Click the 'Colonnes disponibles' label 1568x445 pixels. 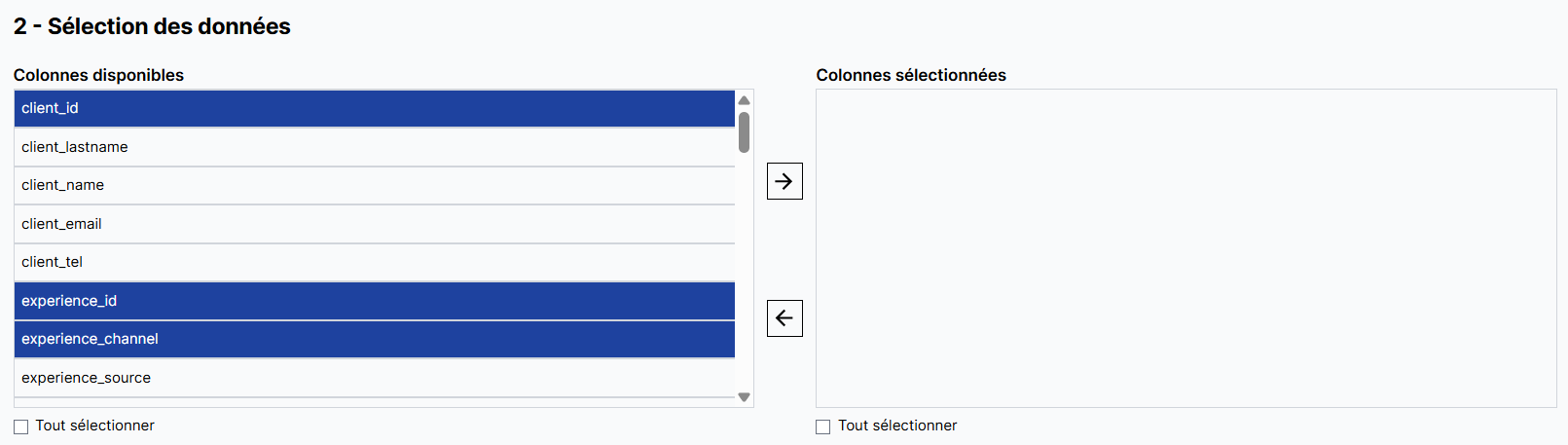click(x=98, y=75)
